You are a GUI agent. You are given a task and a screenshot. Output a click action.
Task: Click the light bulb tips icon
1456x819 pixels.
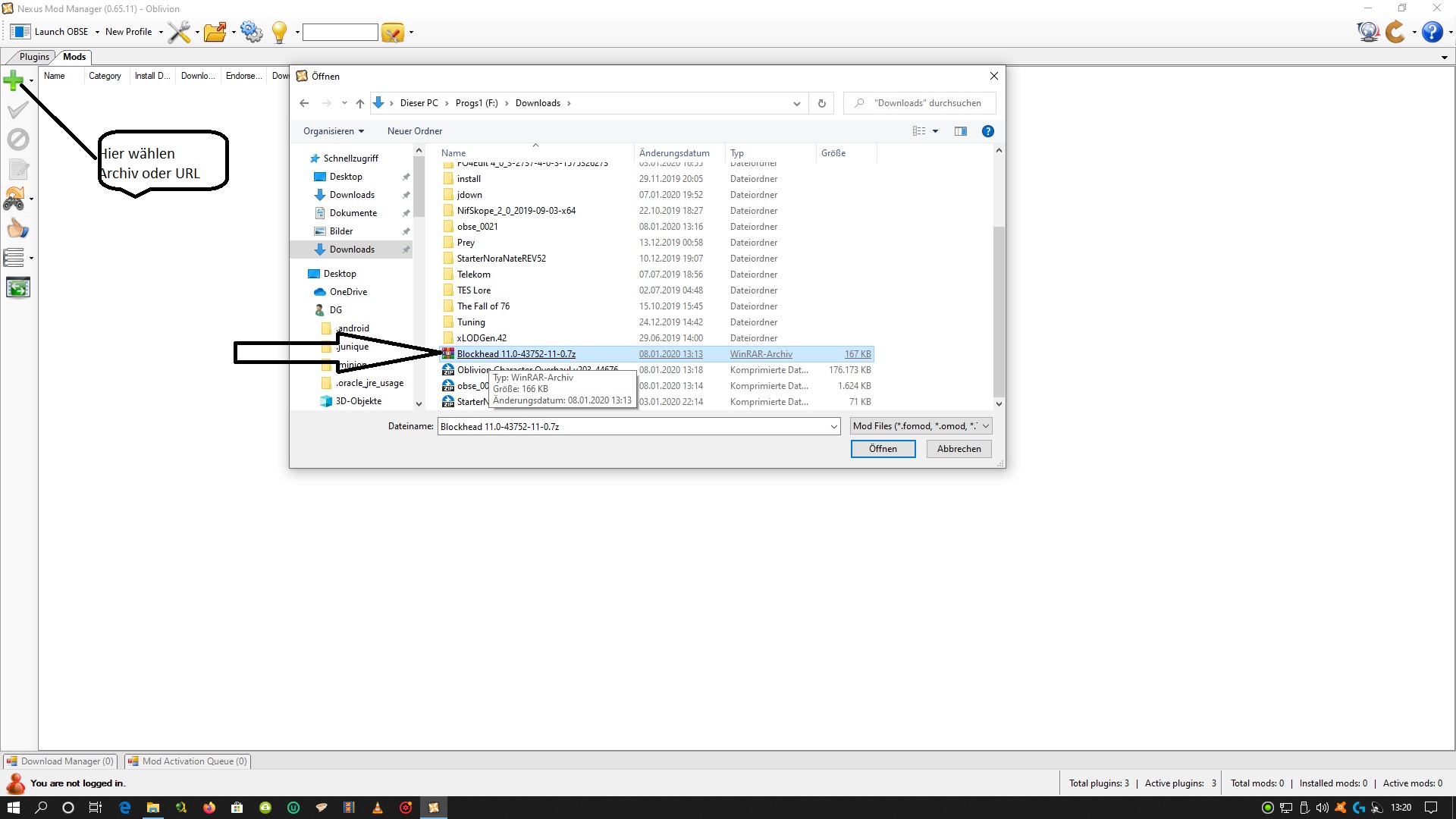point(279,32)
